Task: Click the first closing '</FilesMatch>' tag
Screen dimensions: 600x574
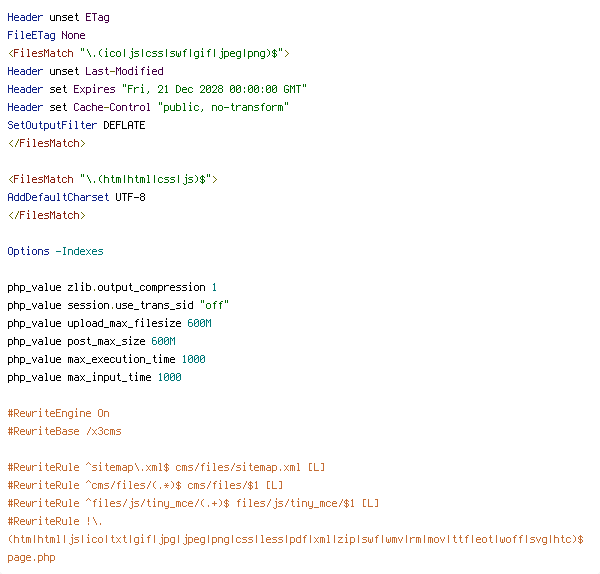Action: click(x=46, y=144)
